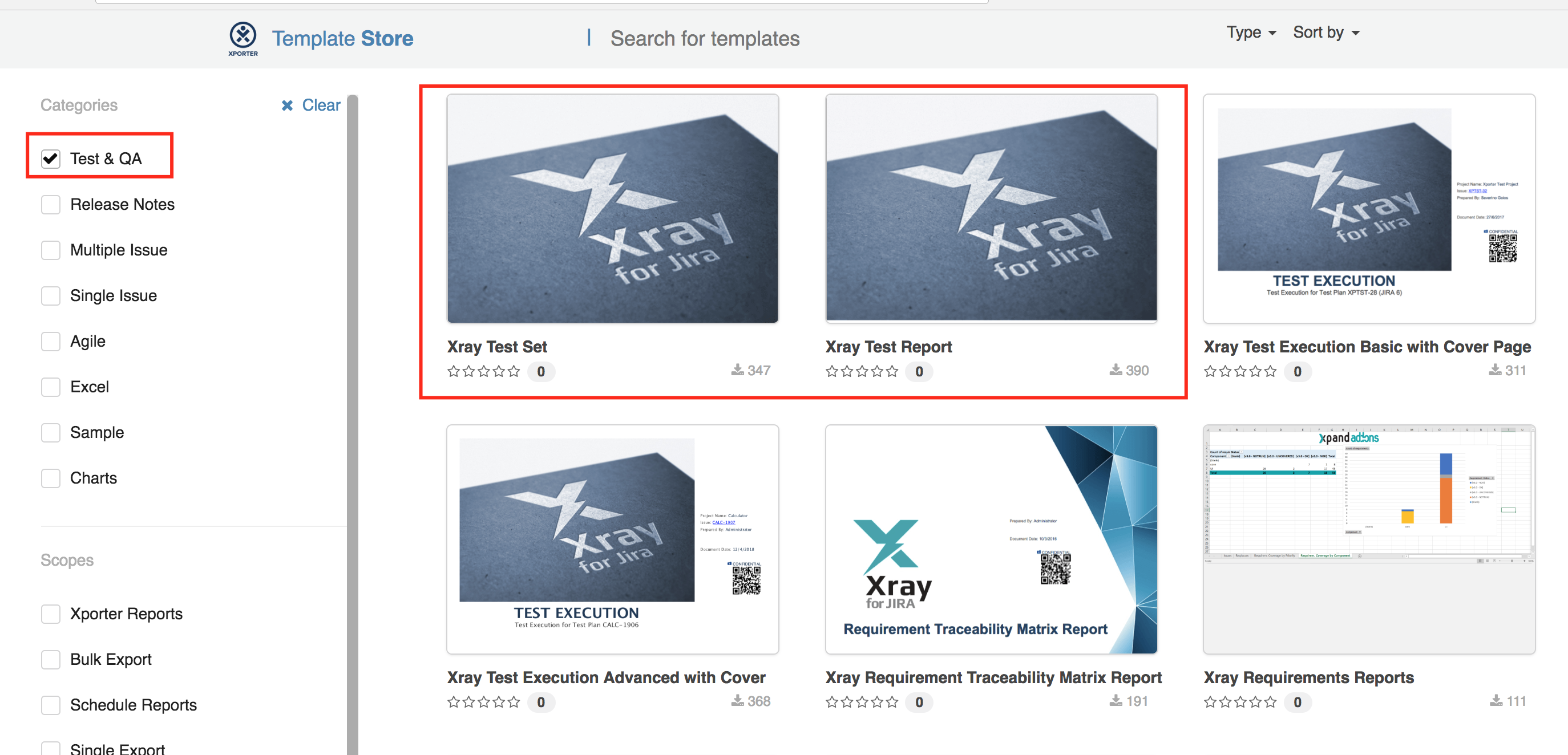
Task: Rate Test Execution Basic with fifth star
Action: 1270,371
